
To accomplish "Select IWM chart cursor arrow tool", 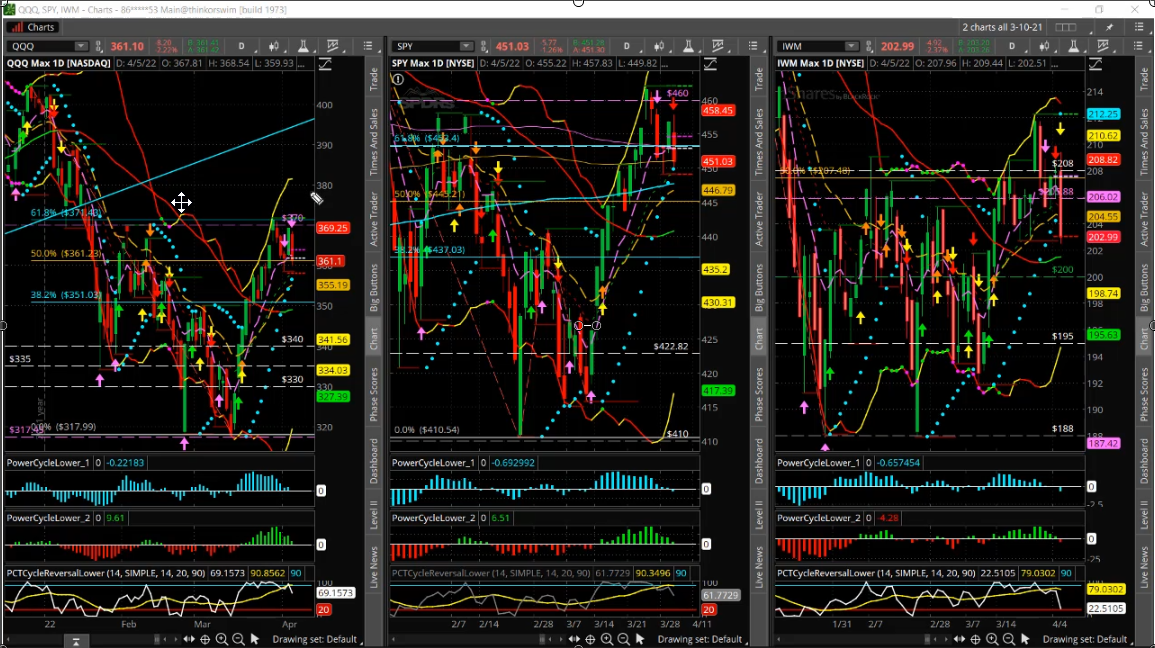I will coord(1025,639).
